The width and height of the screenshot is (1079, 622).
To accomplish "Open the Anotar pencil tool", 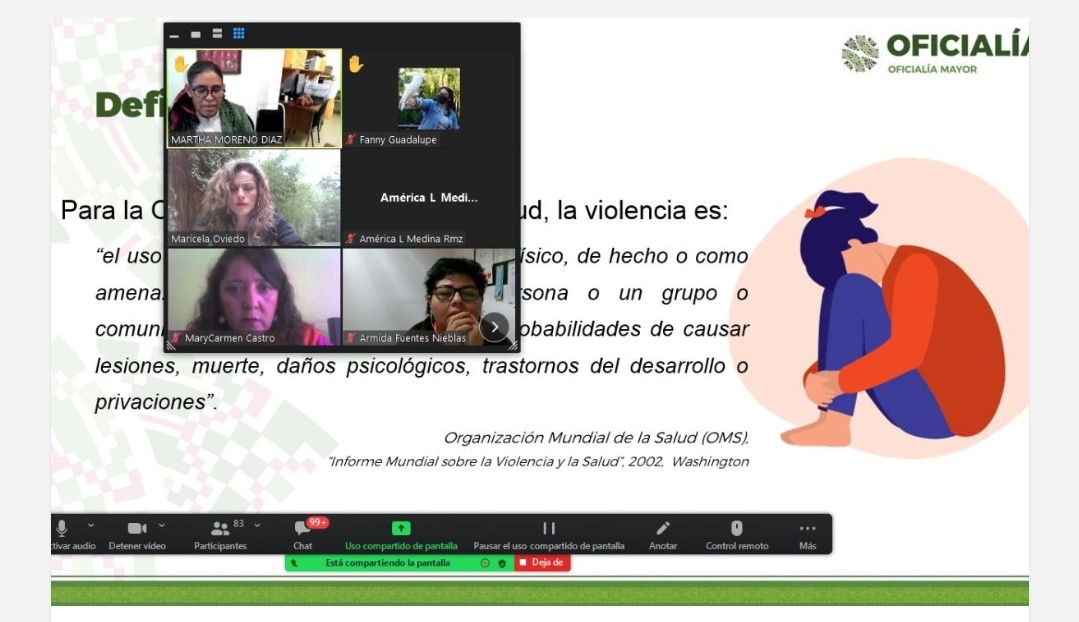I will tap(662, 528).
